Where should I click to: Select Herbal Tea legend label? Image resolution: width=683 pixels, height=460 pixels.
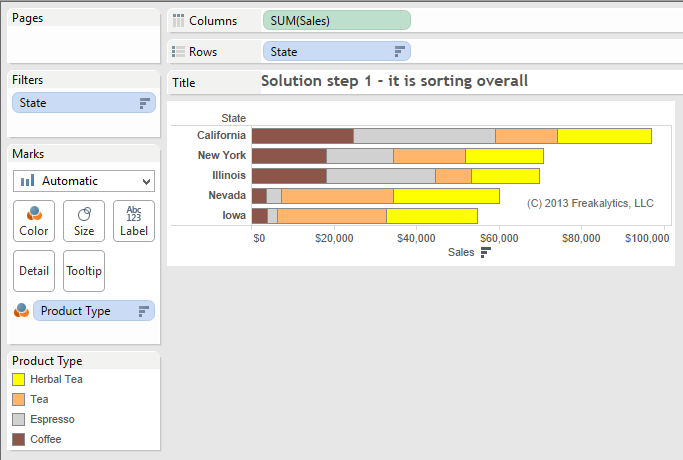click(x=56, y=379)
